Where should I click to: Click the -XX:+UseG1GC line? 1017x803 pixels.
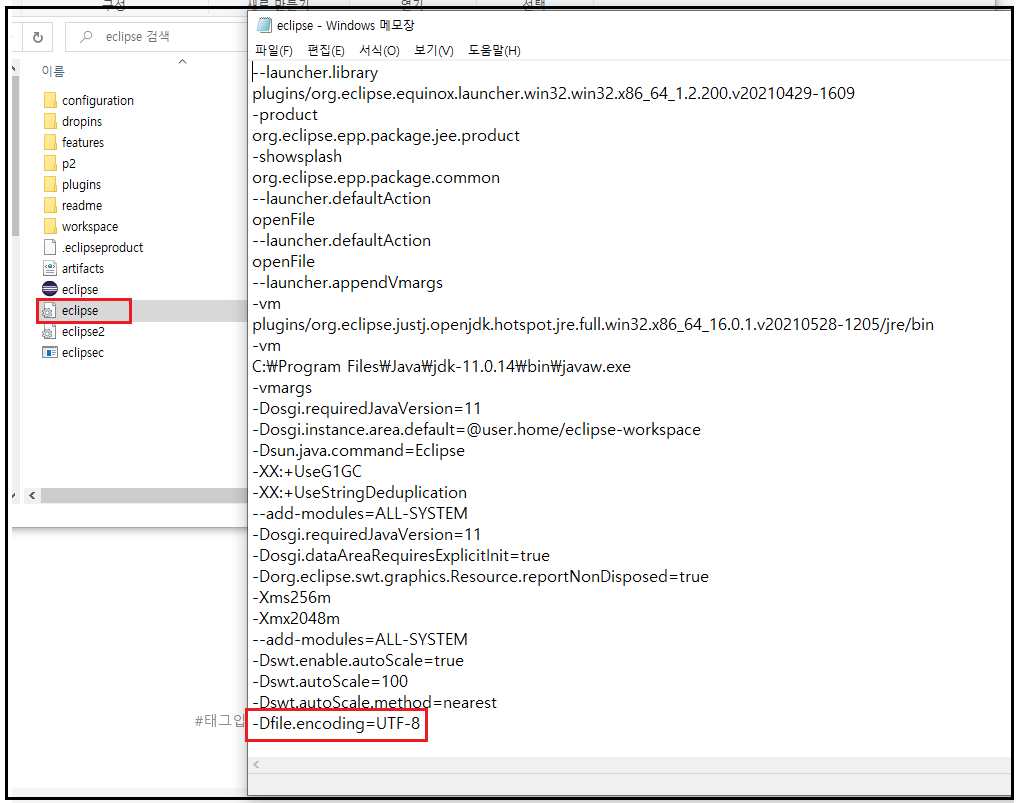(307, 472)
